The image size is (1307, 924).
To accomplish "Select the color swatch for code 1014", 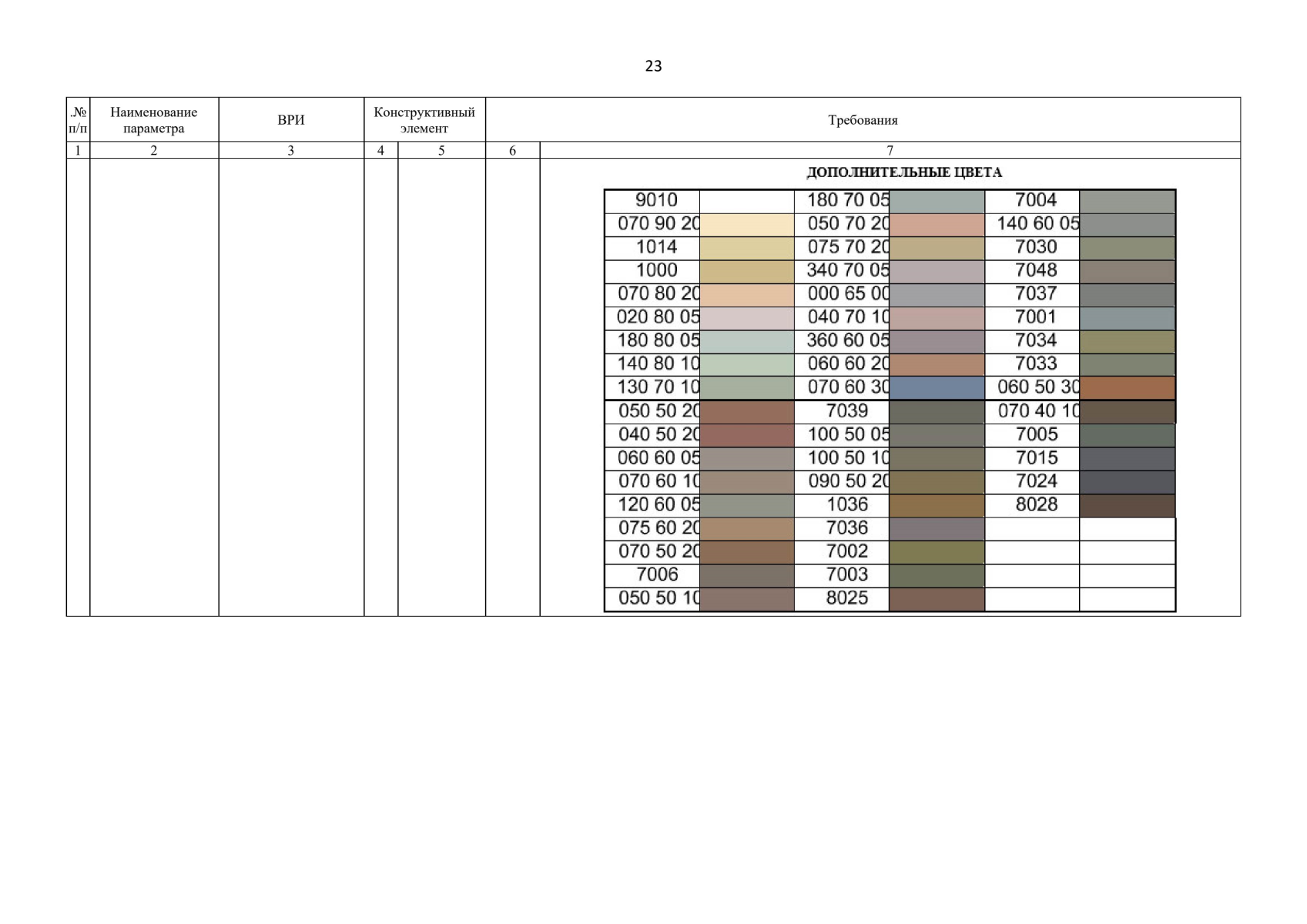I will click(746, 247).
